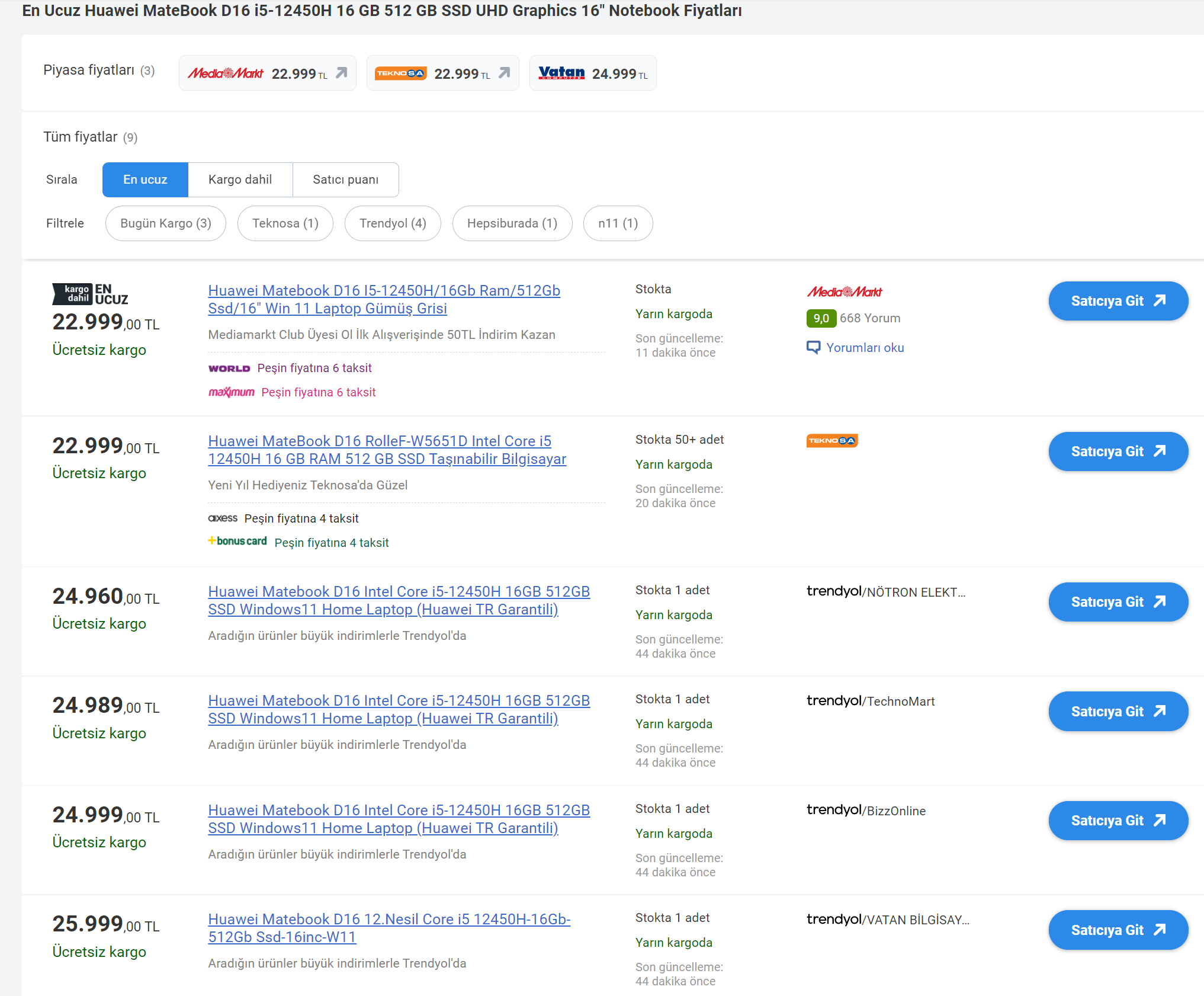
Task: Click MediaMarkt logo in market prices bar
Action: [x=225, y=73]
